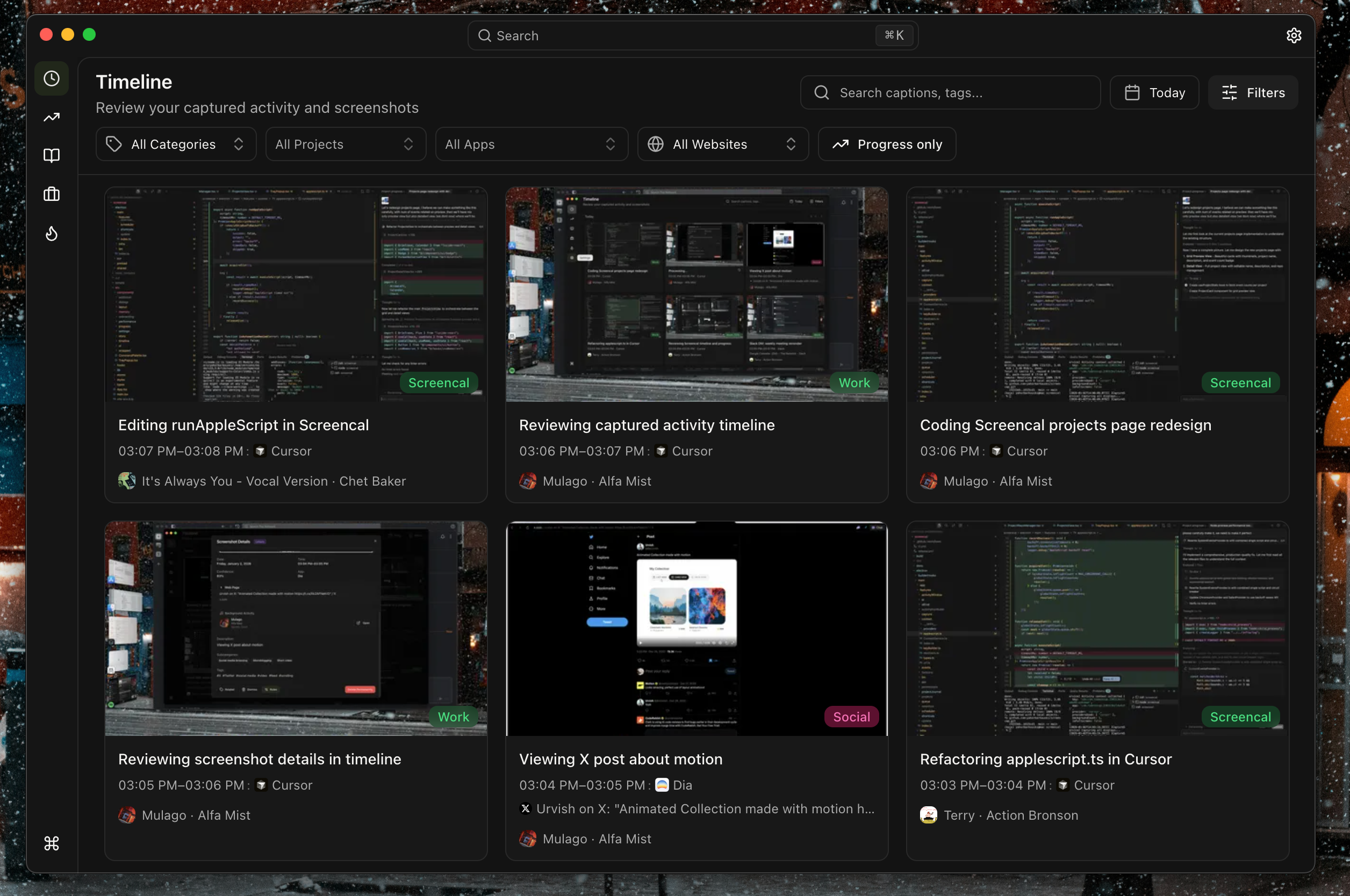Open the journal book icon in sidebar
Screen dimensions: 1350x896
click(52, 155)
